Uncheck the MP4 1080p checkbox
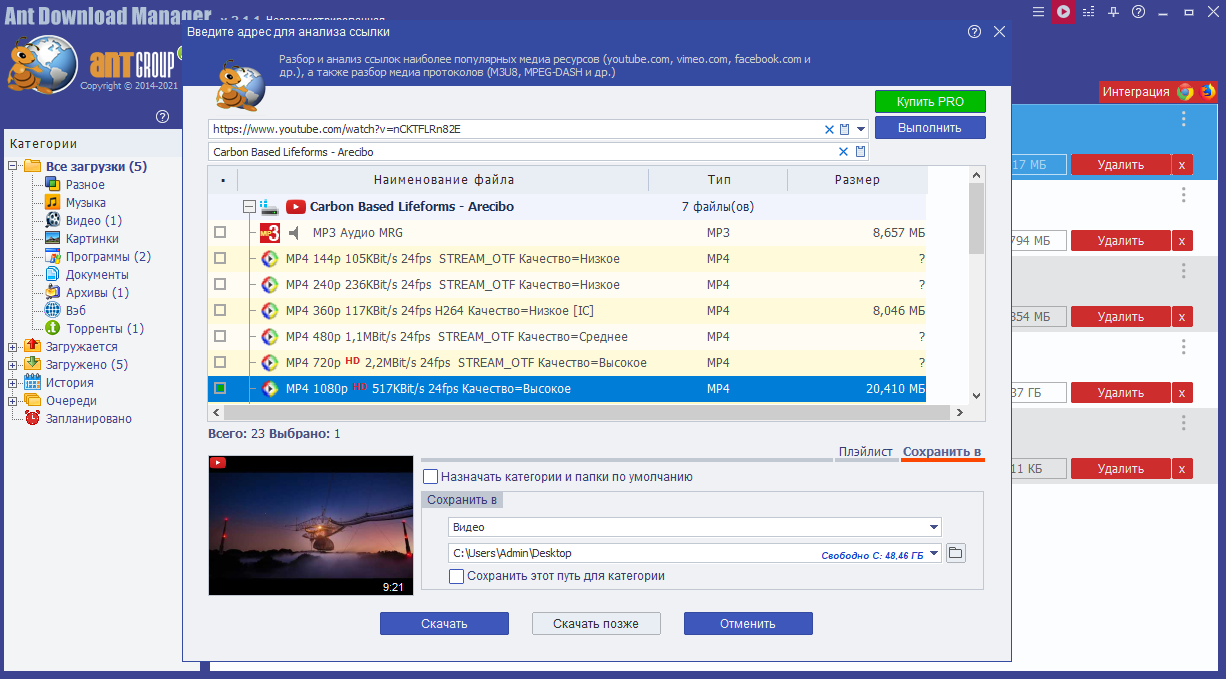Screen dimensions: 1226x679 [x=220, y=388]
